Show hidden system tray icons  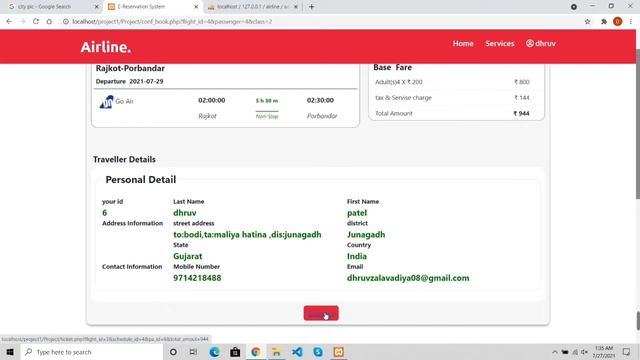tap(555, 352)
